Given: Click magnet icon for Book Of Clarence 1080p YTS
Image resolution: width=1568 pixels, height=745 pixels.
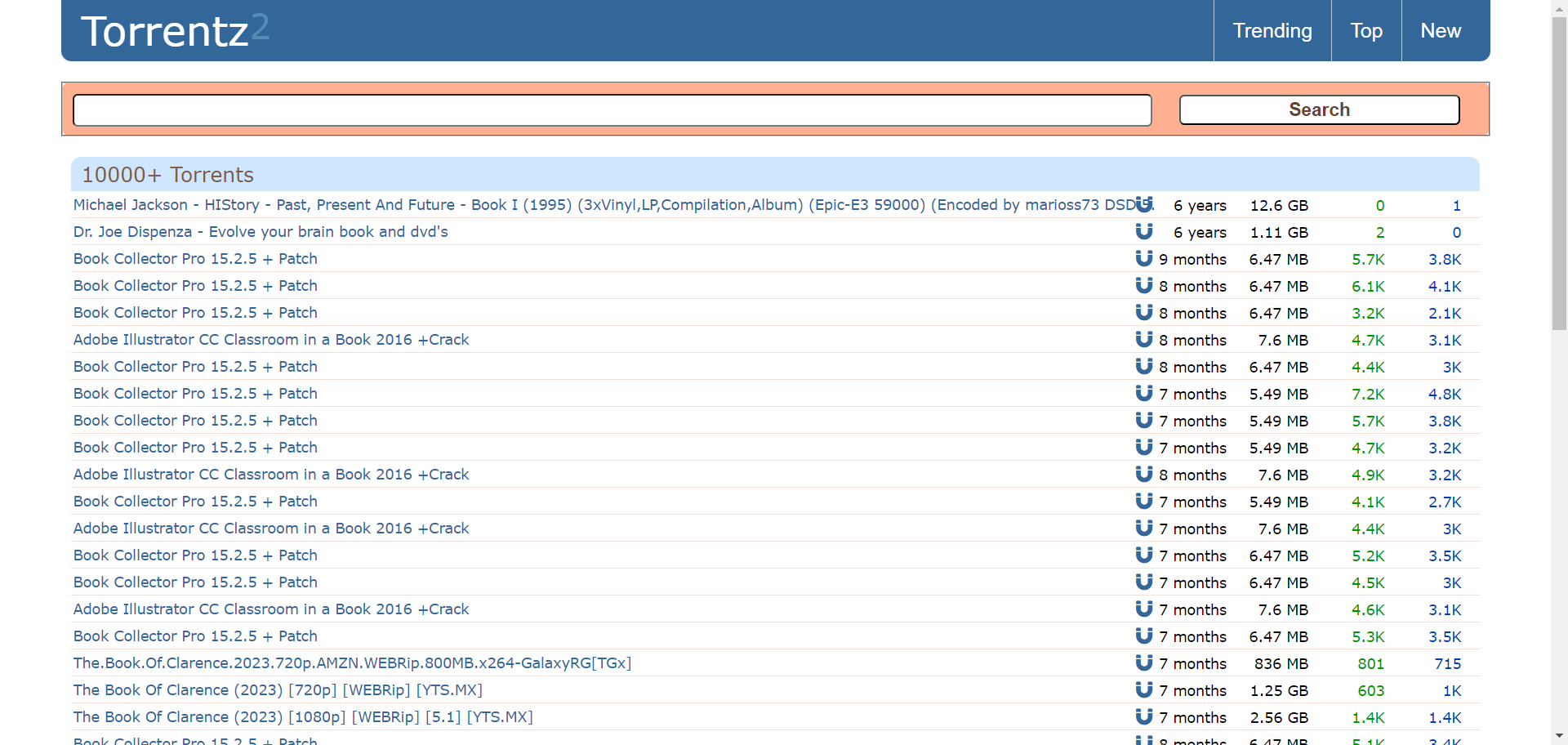Looking at the screenshot, I should click(x=1144, y=716).
